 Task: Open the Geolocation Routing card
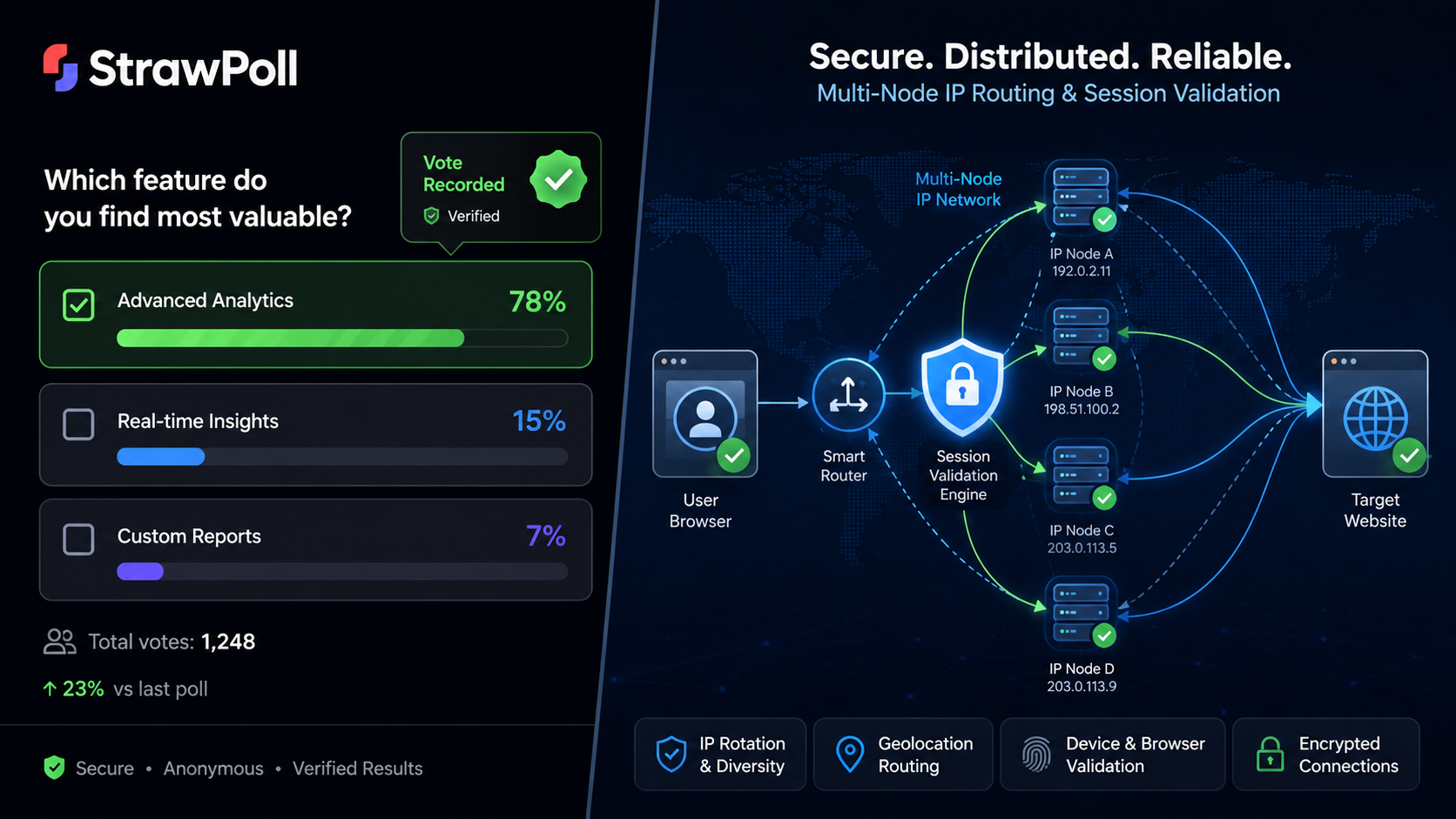[x=903, y=754]
